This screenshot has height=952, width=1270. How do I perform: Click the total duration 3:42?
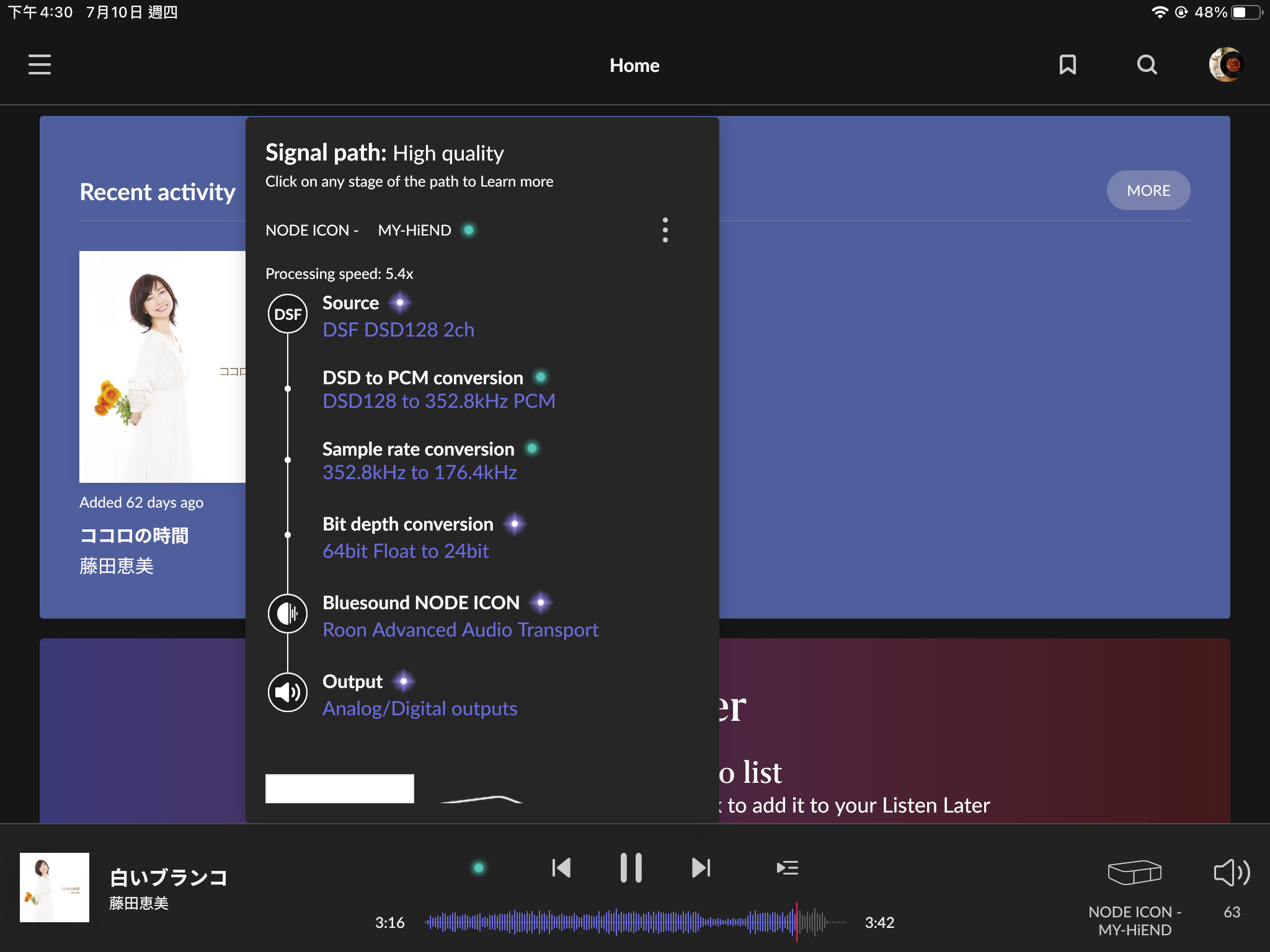click(x=879, y=922)
